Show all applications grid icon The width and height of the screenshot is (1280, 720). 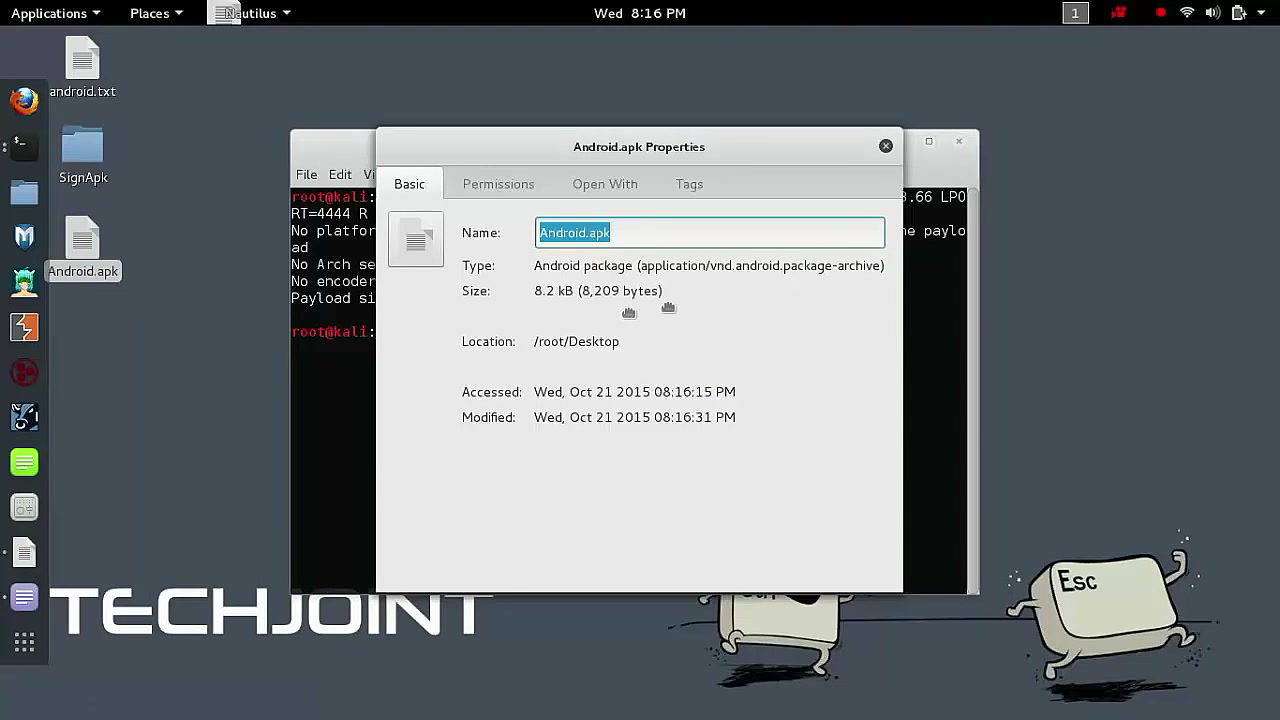(x=24, y=643)
